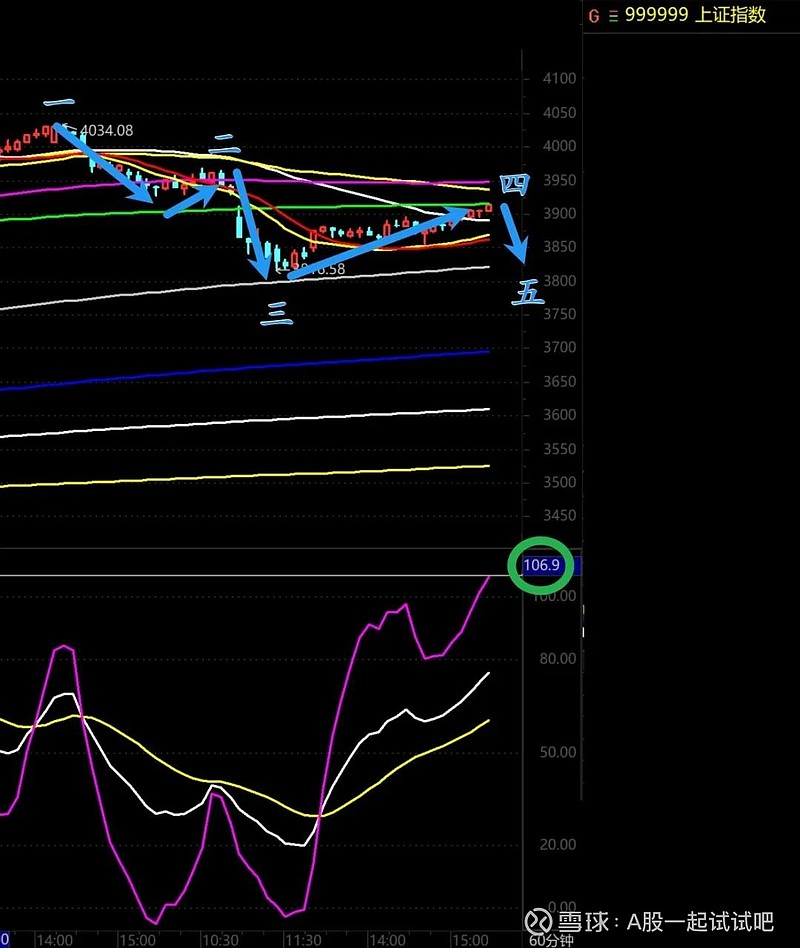Select the 999999 上证指数 title
Screen dimensions: 800x948
(695, 15)
